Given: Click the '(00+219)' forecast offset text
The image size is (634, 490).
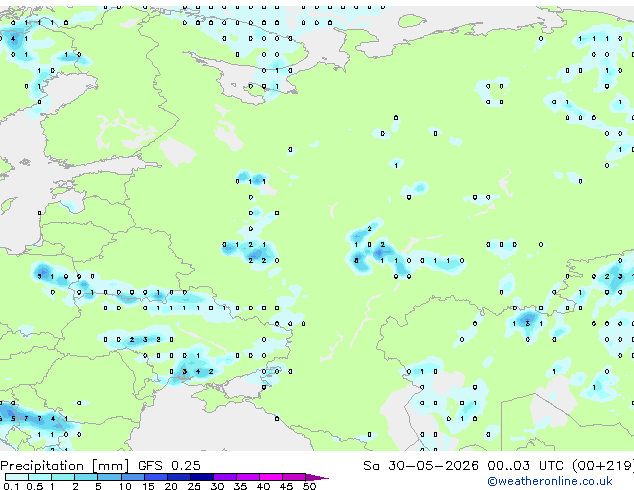Looking at the screenshot, I should [603, 466].
